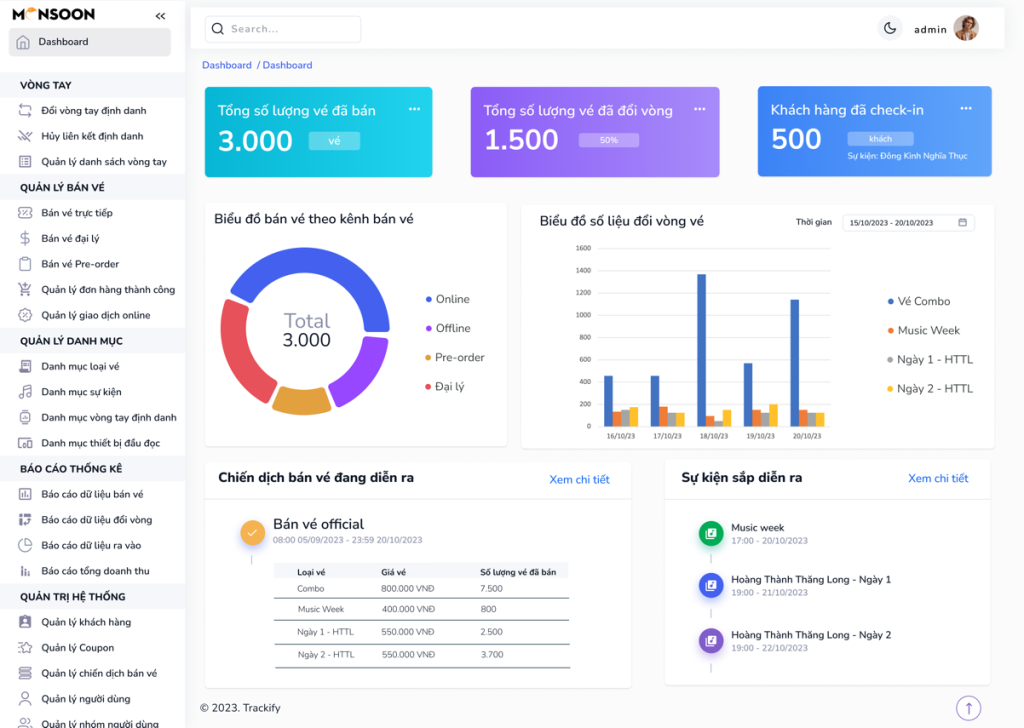Toggle dark mode moon icon
This screenshot has height=728, width=1024.
click(889, 28)
